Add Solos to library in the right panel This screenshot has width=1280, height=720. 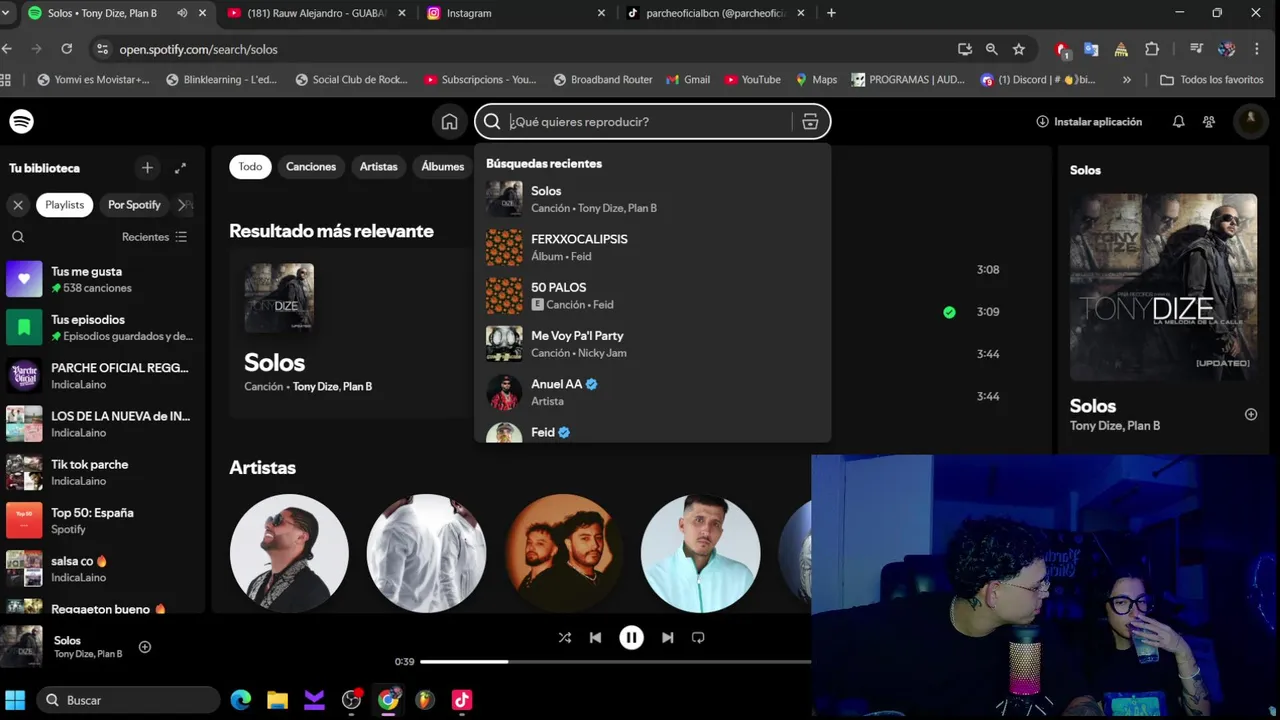pyautogui.click(x=1250, y=414)
